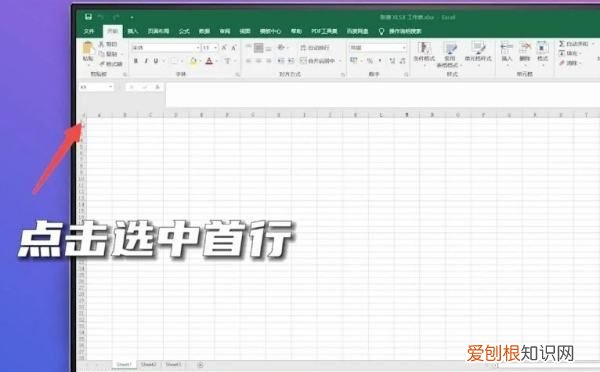Viewport: 600px width, 372px height.
Task: Click Merge & Center (合并后居中)
Action: (318, 61)
